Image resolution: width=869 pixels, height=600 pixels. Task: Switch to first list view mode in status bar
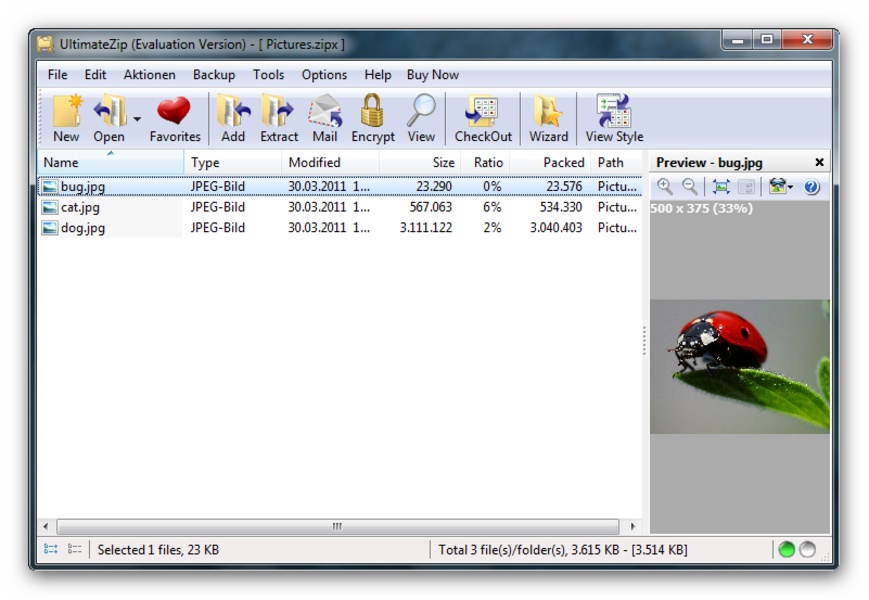point(51,550)
